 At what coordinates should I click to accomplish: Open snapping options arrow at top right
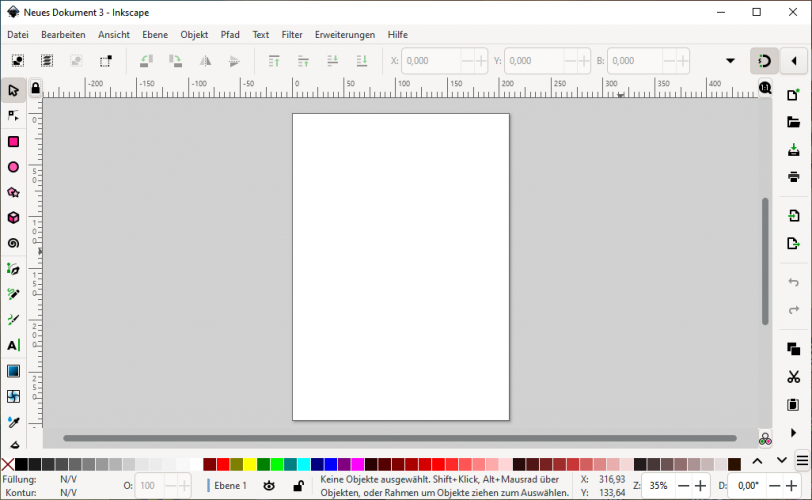pyautogui.click(x=793, y=61)
